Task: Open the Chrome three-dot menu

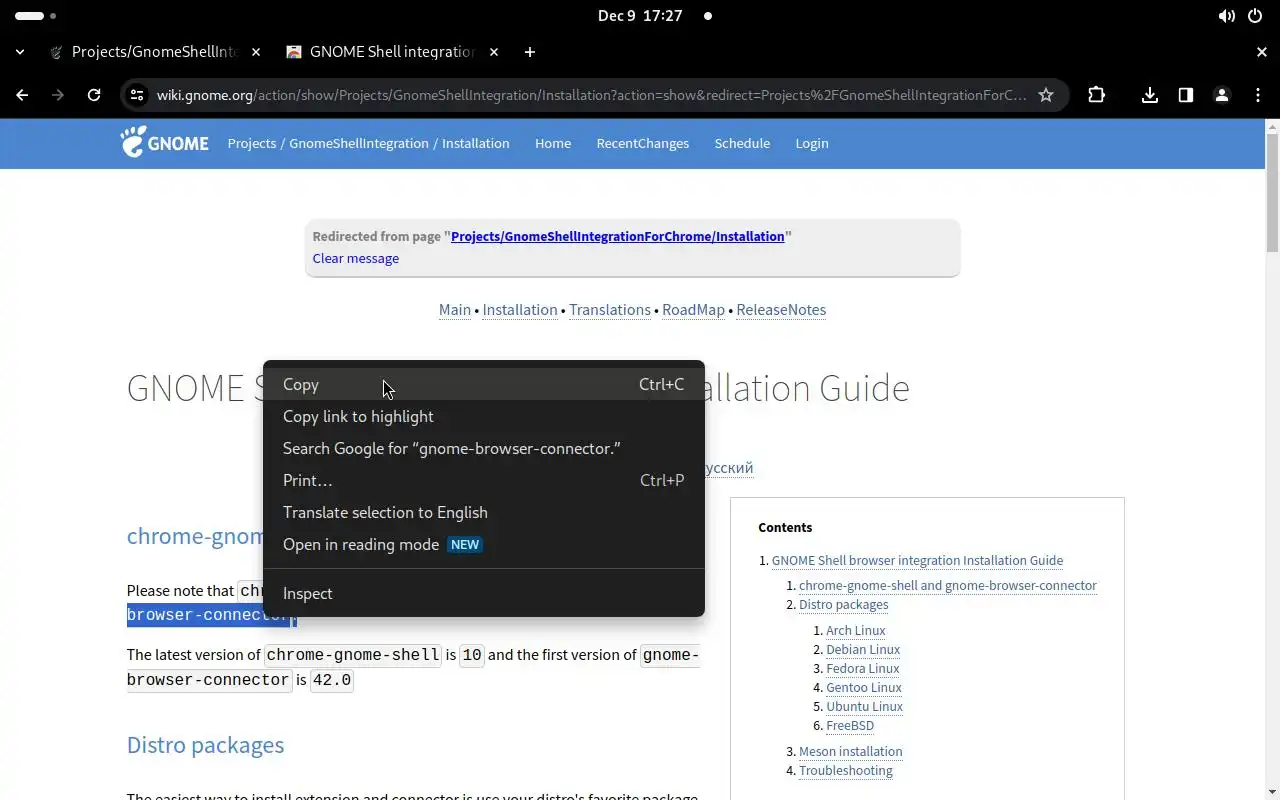Action: pyautogui.click(x=1258, y=95)
